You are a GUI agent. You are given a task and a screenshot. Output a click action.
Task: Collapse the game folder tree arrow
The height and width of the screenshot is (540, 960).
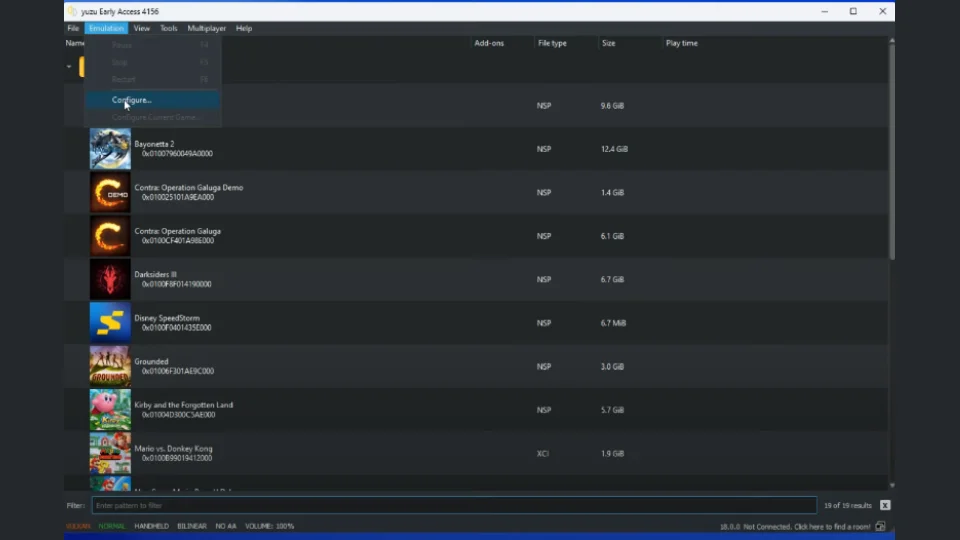click(69, 66)
